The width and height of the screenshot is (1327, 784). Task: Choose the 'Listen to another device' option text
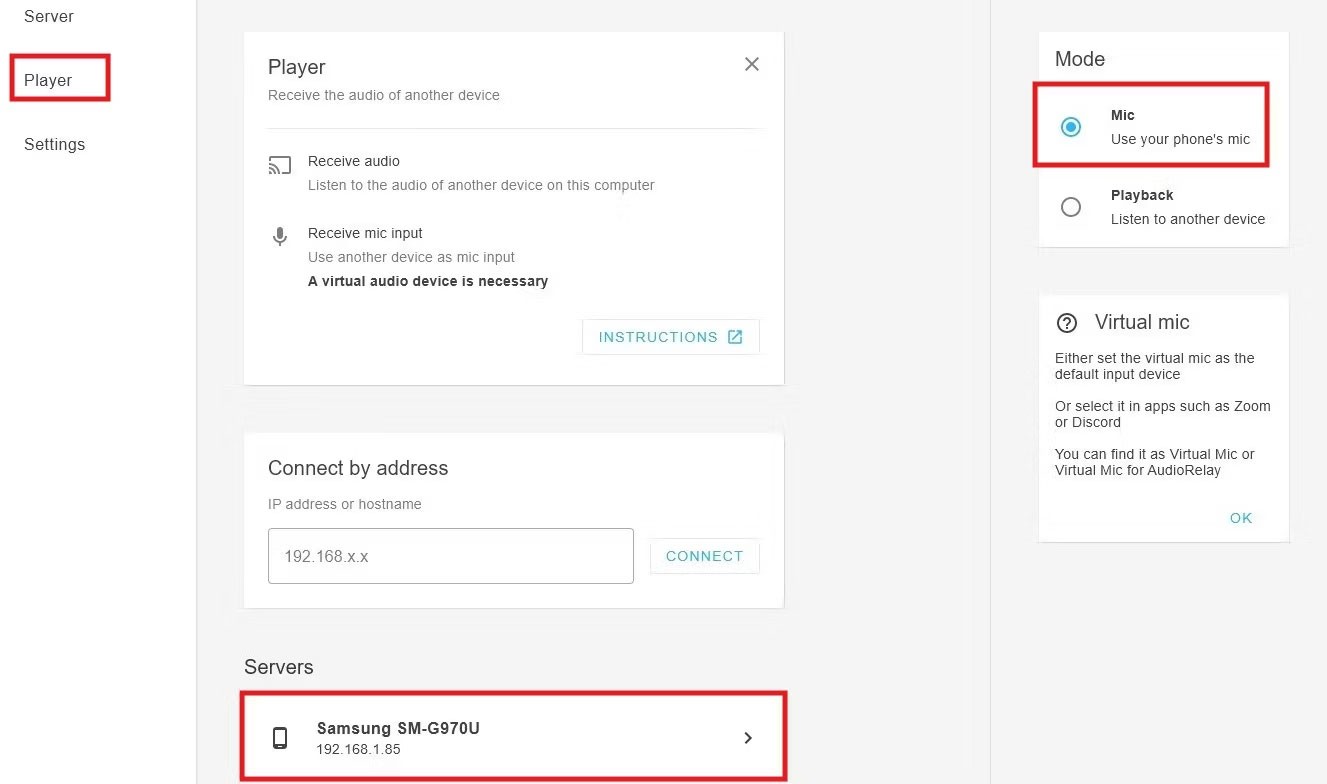1187,219
